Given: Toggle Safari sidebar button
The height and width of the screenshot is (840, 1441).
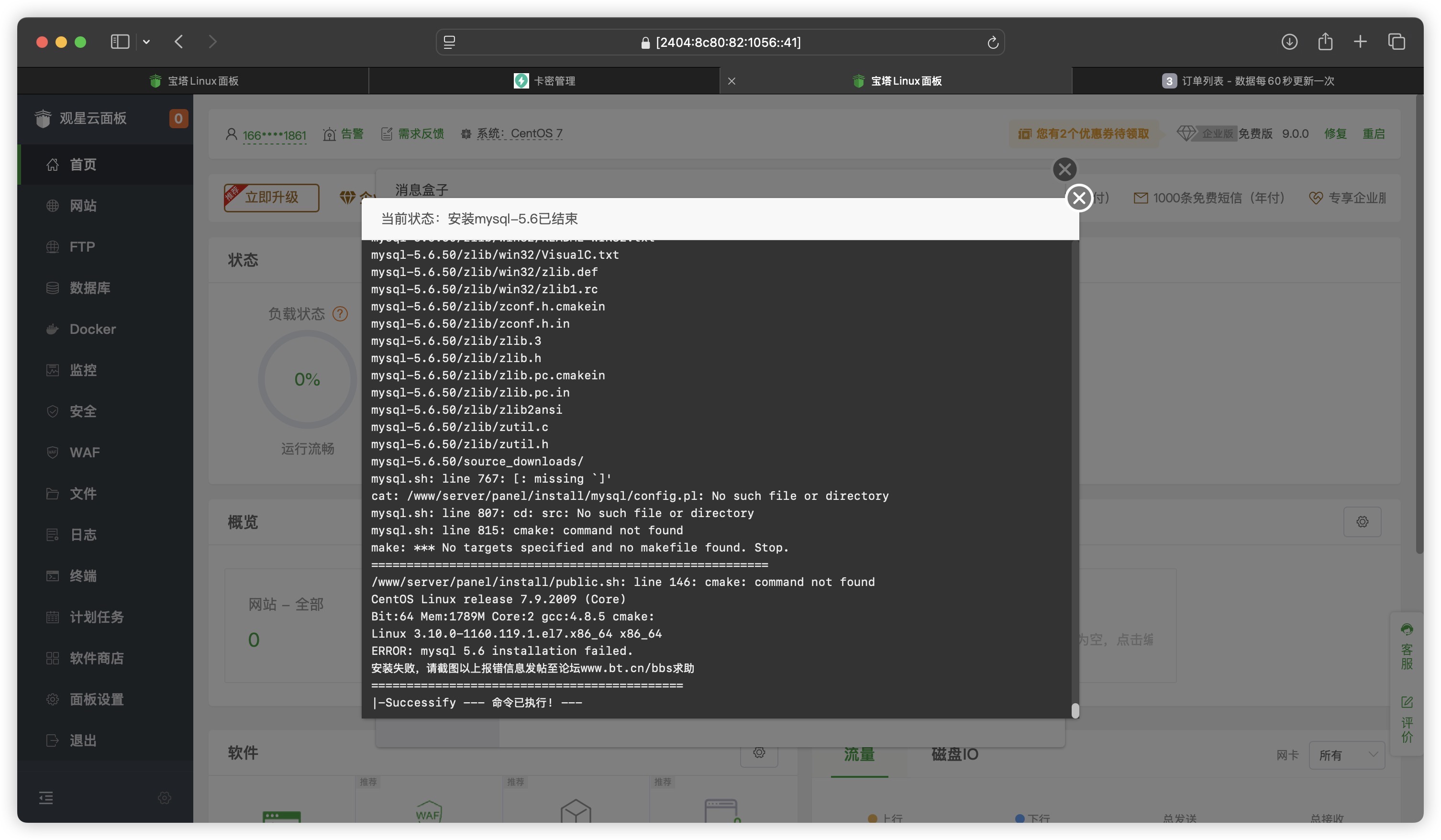Looking at the screenshot, I should click(x=120, y=42).
